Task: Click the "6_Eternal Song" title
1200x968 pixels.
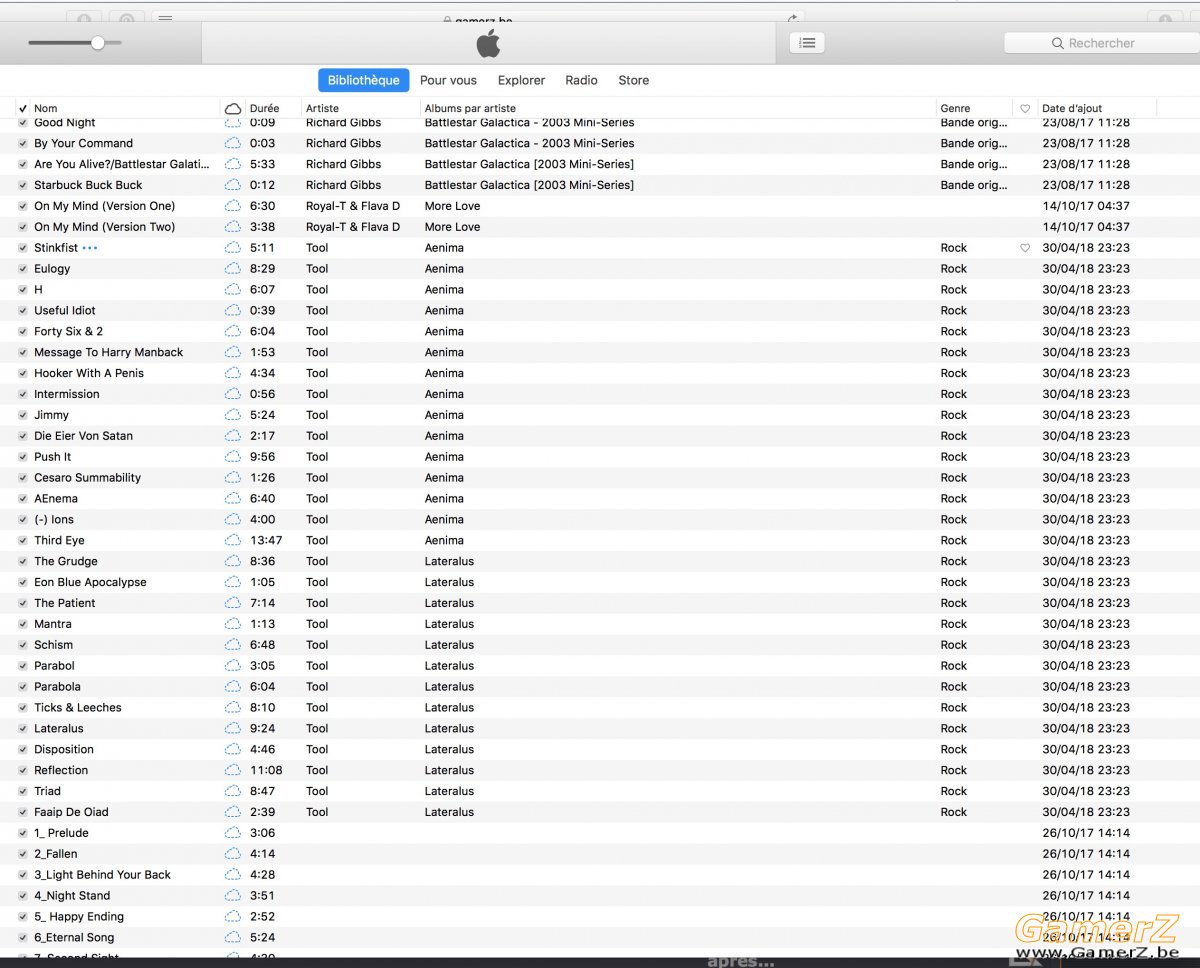Action: pos(74,938)
